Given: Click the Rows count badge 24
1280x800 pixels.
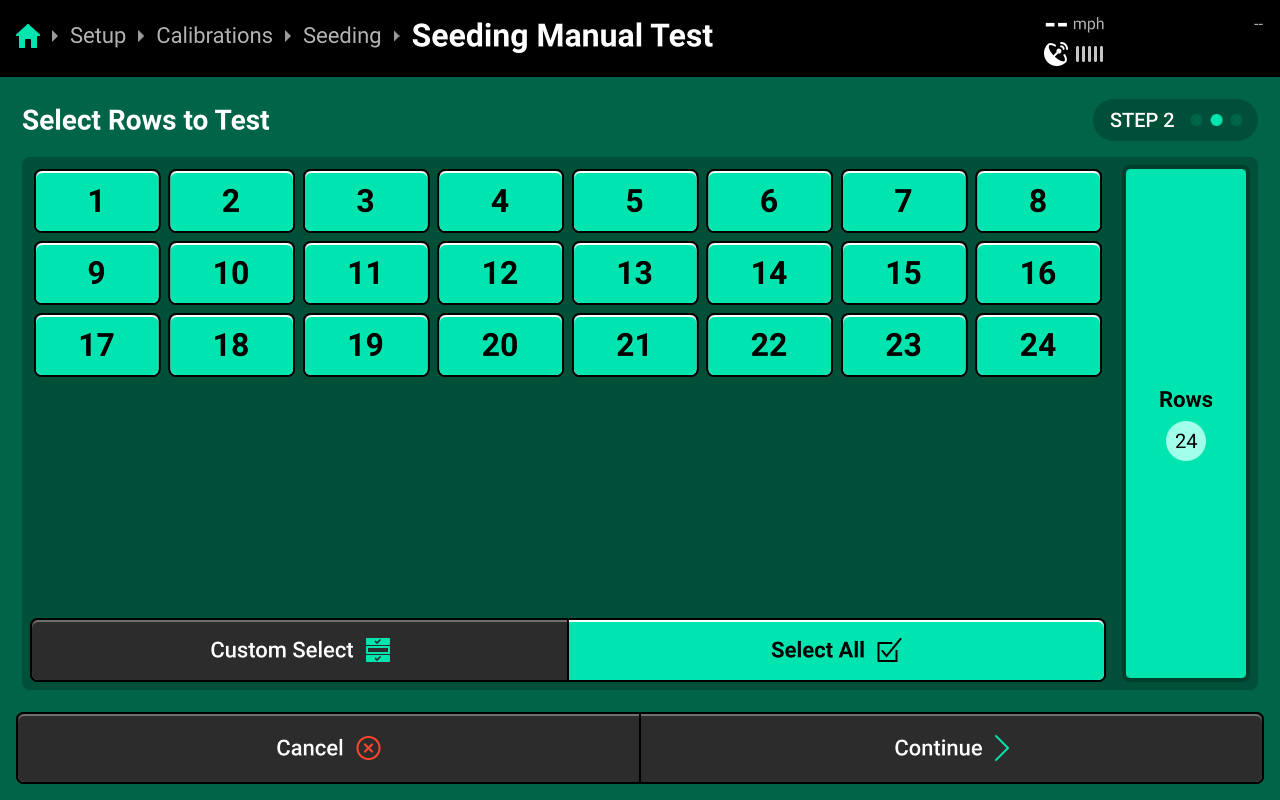Looking at the screenshot, I should [1186, 441].
